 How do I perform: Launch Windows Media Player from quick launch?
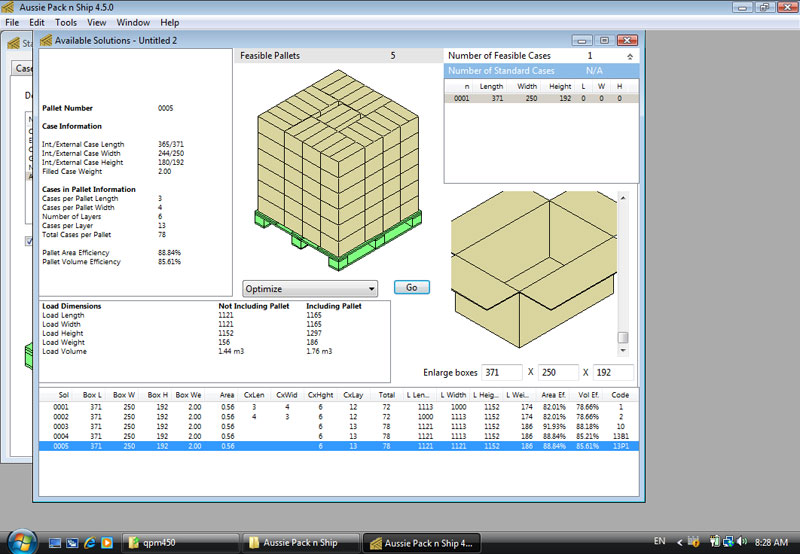click(107, 543)
